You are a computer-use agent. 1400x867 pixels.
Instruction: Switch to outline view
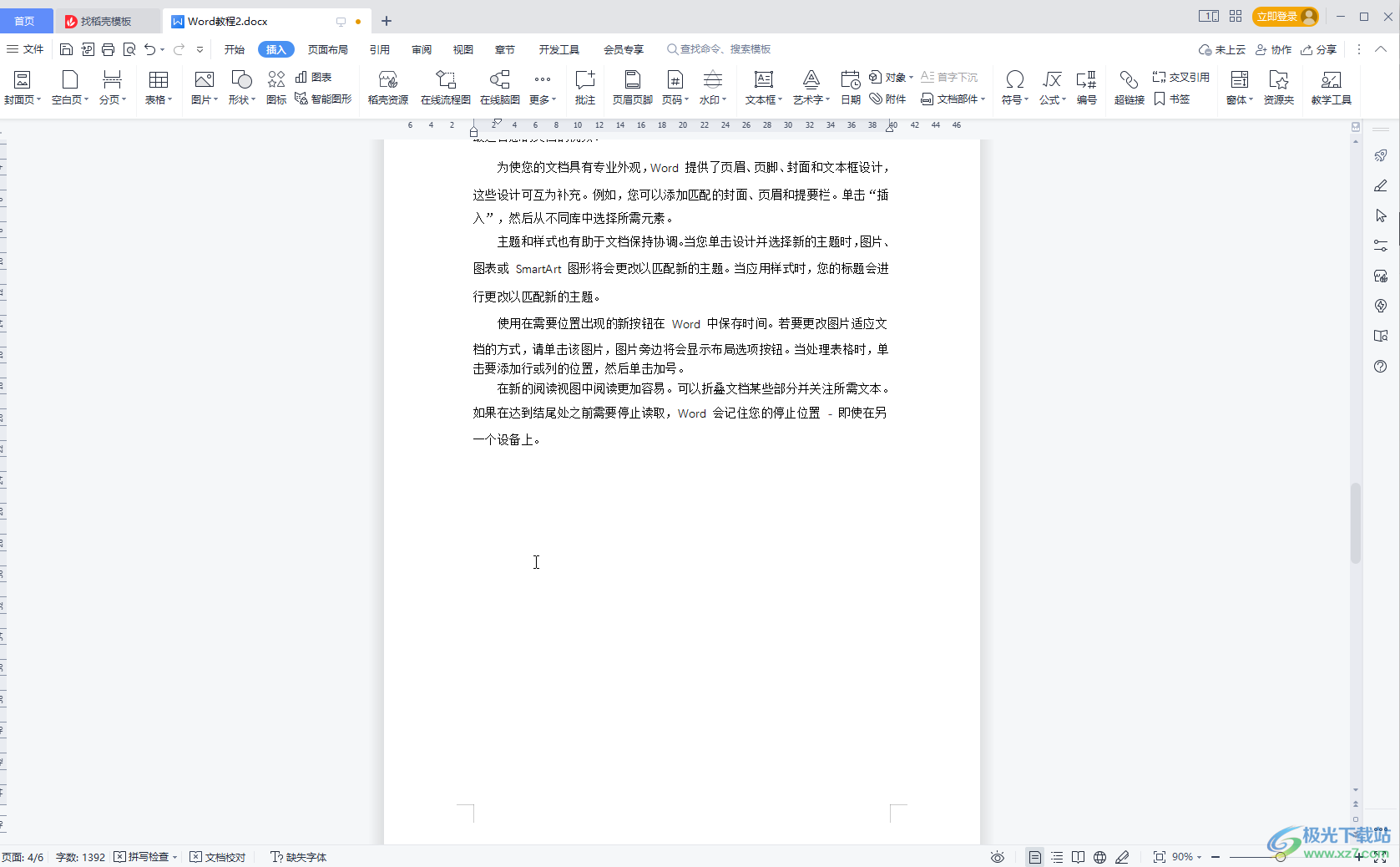click(x=1057, y=857)
